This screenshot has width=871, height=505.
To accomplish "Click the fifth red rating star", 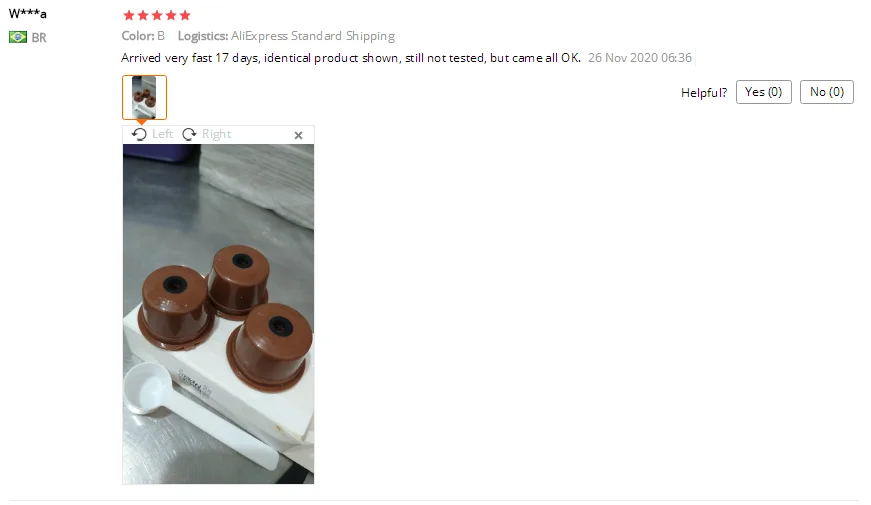I will tap(185, 15).
